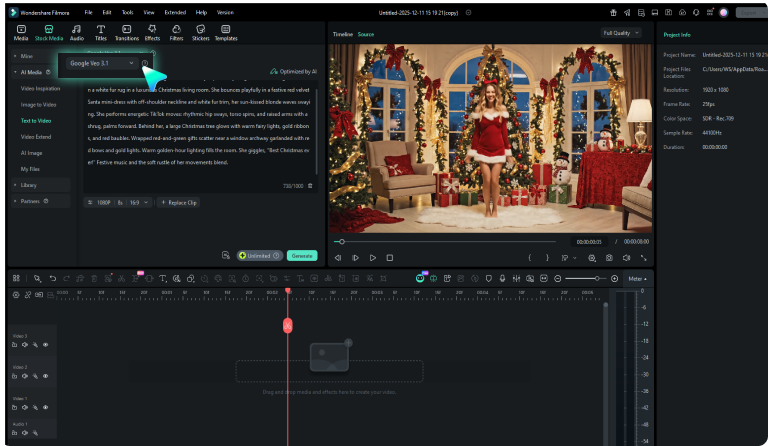
Task: Click the Undo icon in timeline toolbar
Action: coord(52,279)
